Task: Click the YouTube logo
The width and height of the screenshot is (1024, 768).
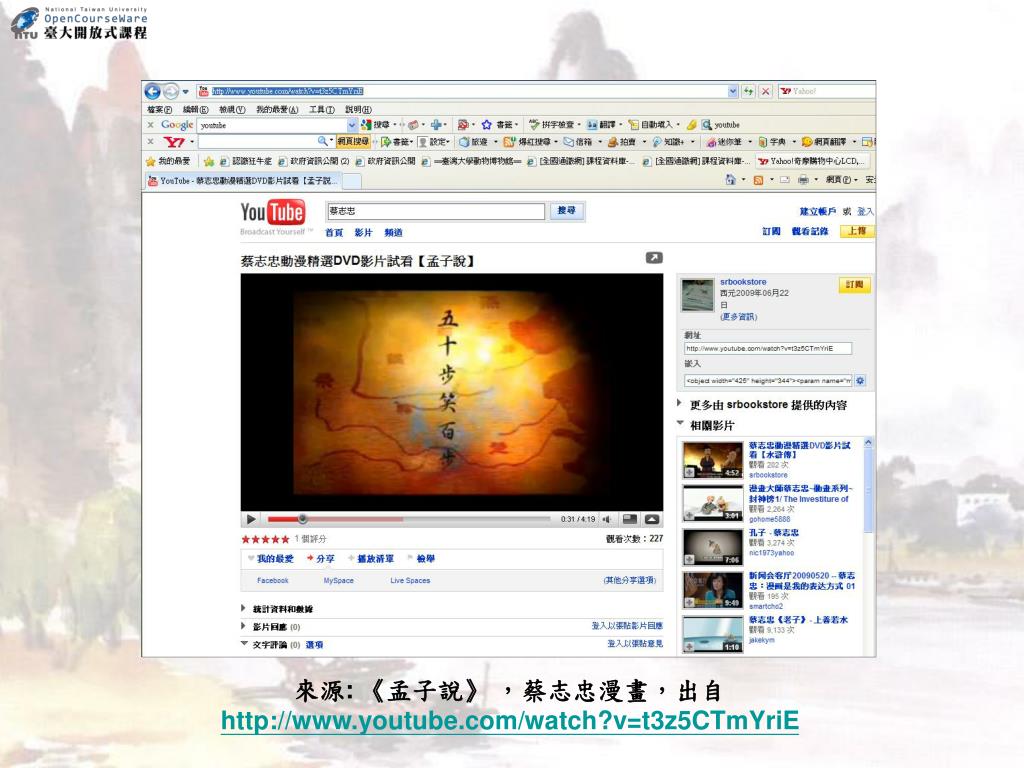Action: pyautogui.click(x=273, y=213)
